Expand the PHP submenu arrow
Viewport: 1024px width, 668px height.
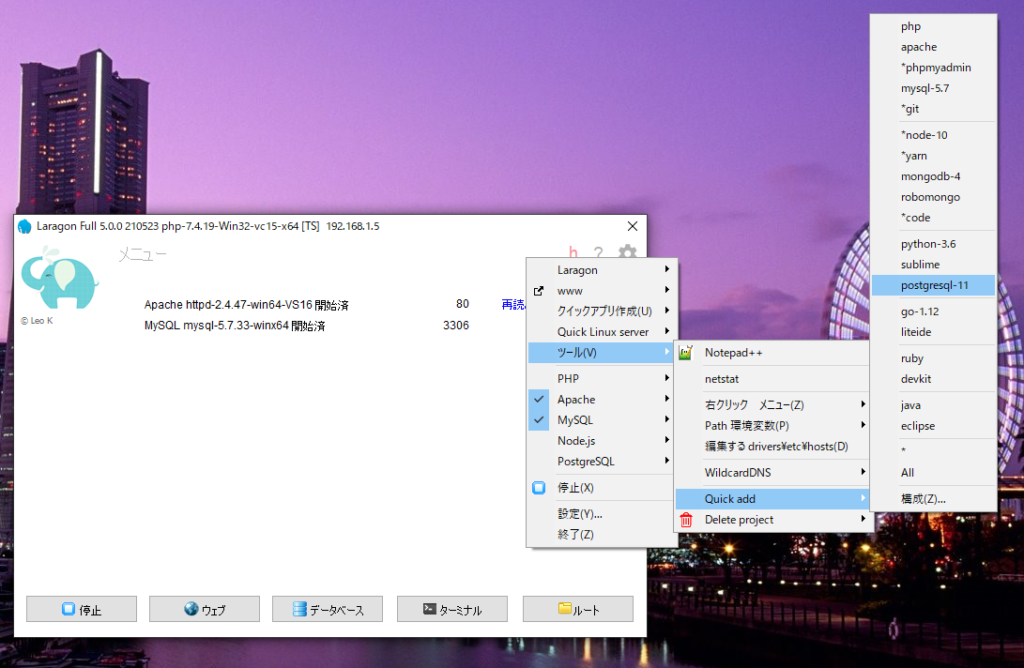[667, 377]
